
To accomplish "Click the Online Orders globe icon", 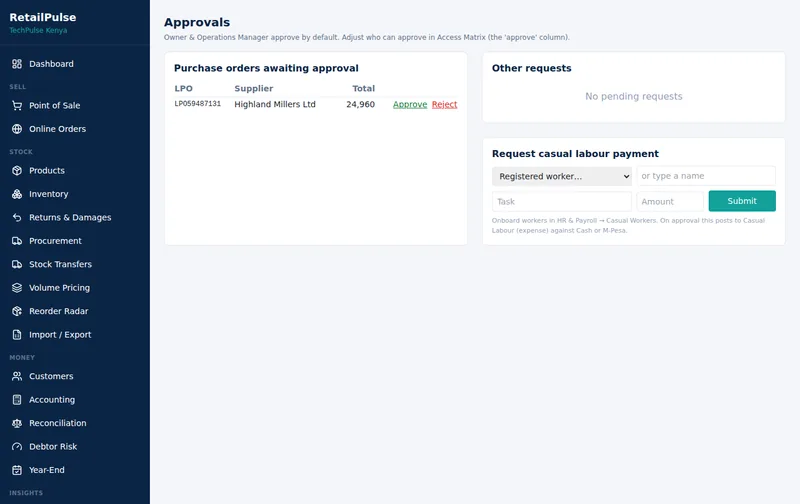I will click(x=17, y=129).
